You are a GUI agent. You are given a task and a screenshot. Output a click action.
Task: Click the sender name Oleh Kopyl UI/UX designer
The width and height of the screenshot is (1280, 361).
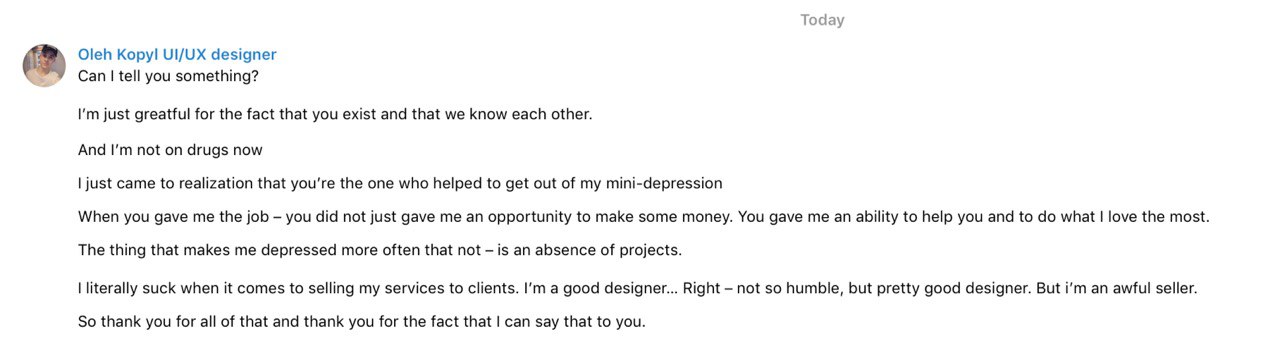tap(177, 55)
